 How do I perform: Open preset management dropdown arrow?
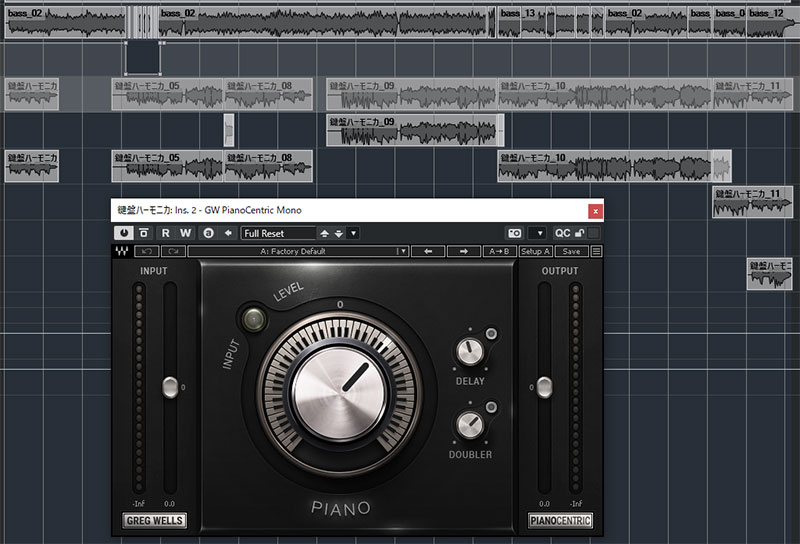(x=353, y=233)
